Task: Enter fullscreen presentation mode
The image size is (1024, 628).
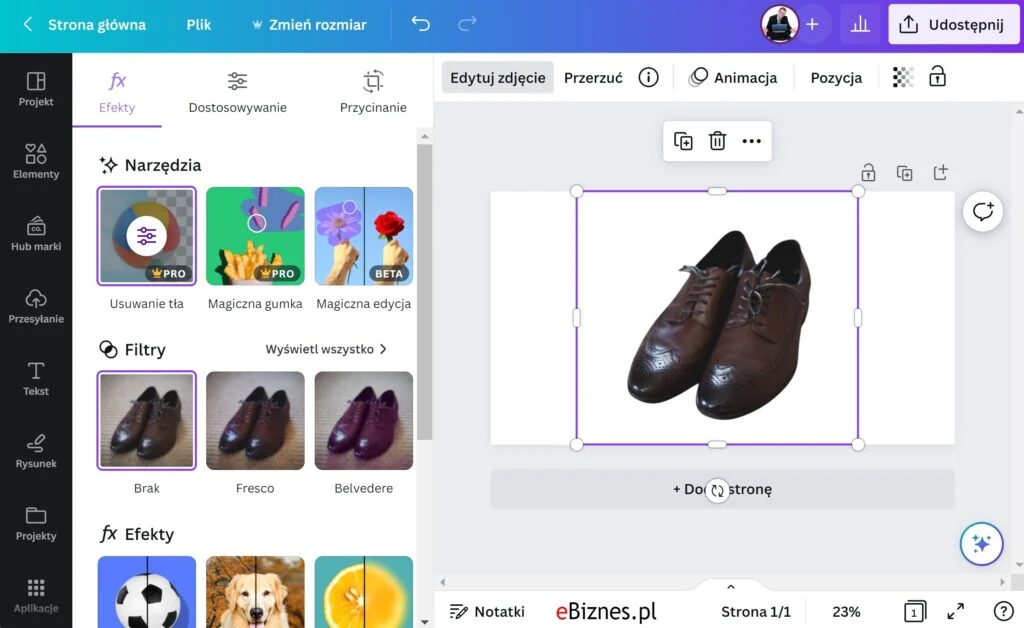Action: (x=955, y=612)
